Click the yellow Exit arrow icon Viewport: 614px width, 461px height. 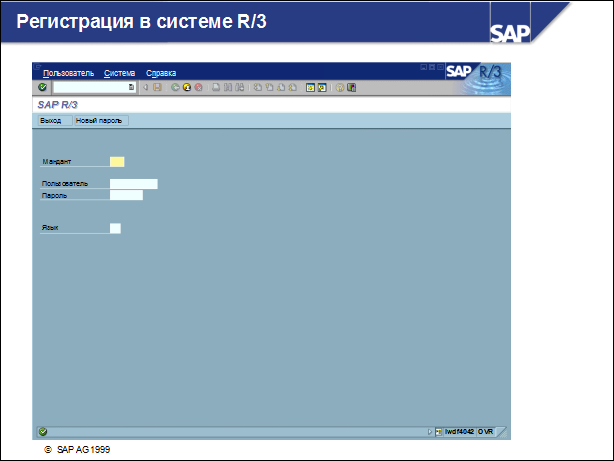coord(187,88)
